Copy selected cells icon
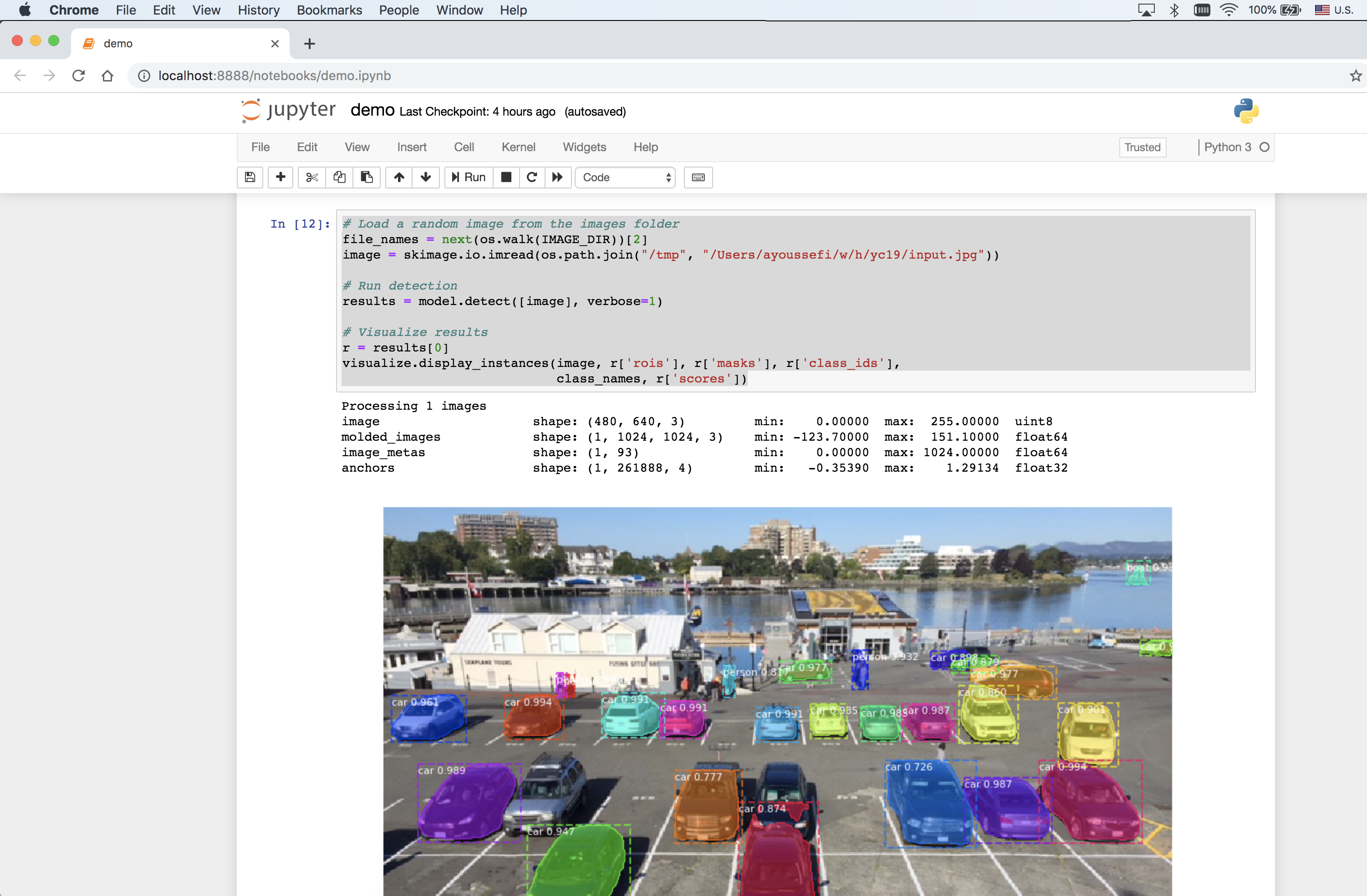 pos(339,177)
